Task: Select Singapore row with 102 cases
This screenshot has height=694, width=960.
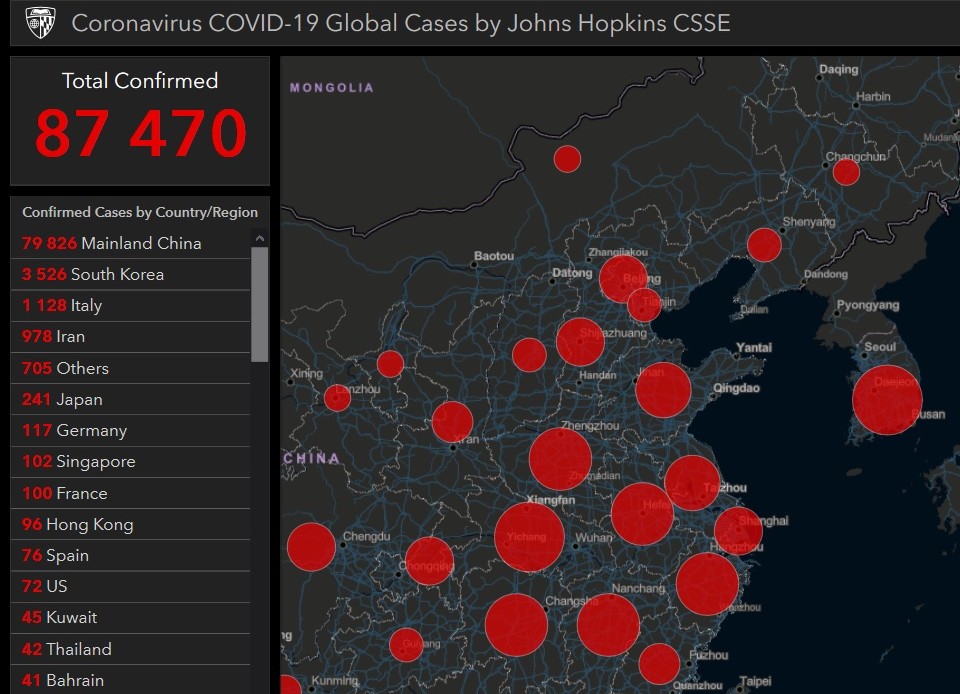Action: coord(130,461)
